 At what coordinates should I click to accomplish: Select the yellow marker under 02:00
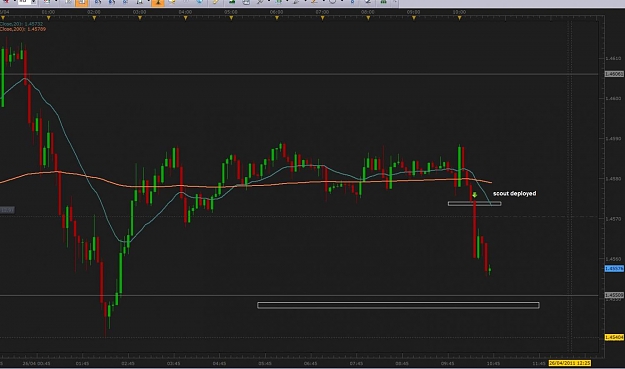(94, 18)
